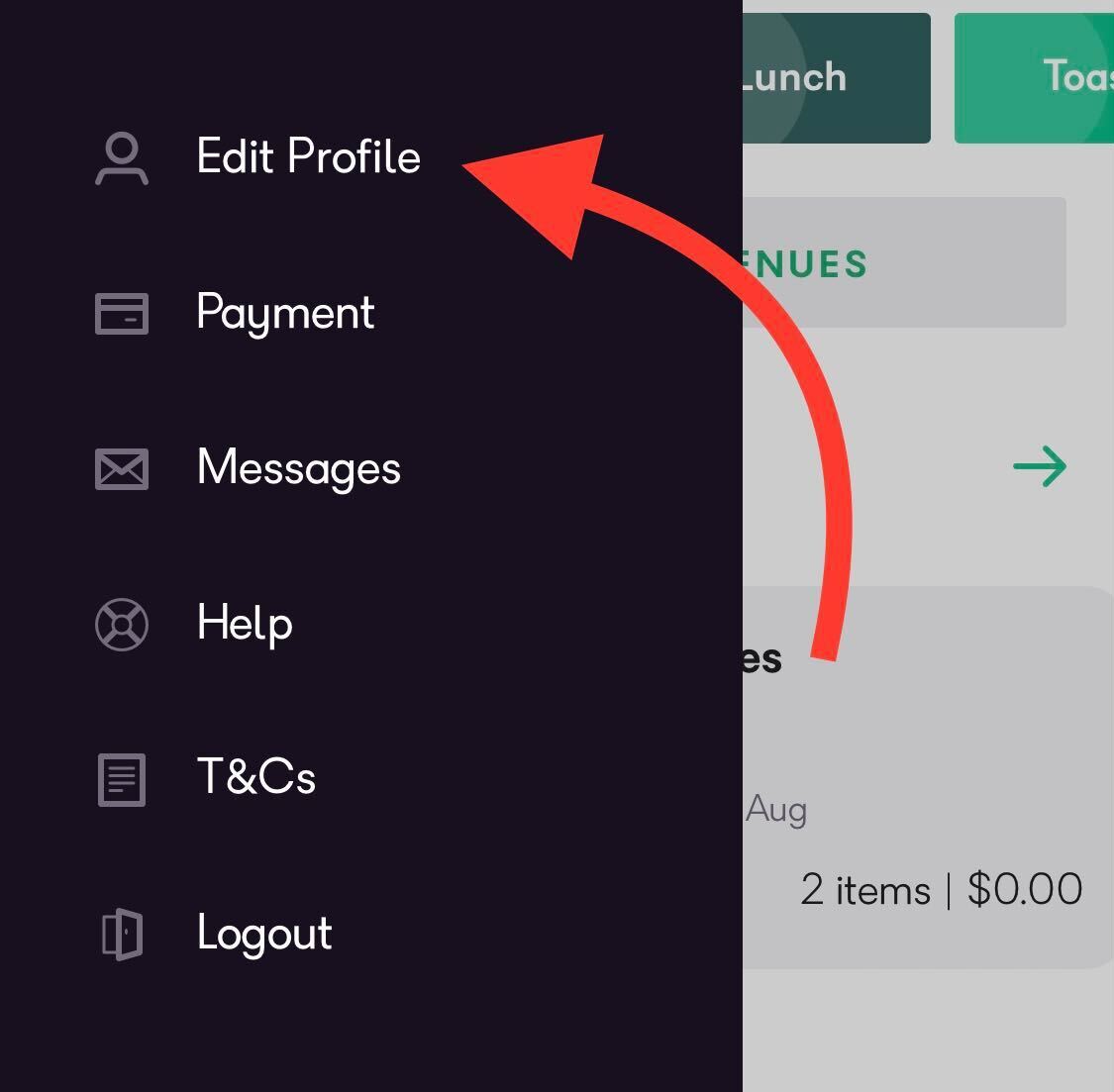Click the Payment card icon
1114x1092 pixels.
pyautogui.click(x=122, y=314)
